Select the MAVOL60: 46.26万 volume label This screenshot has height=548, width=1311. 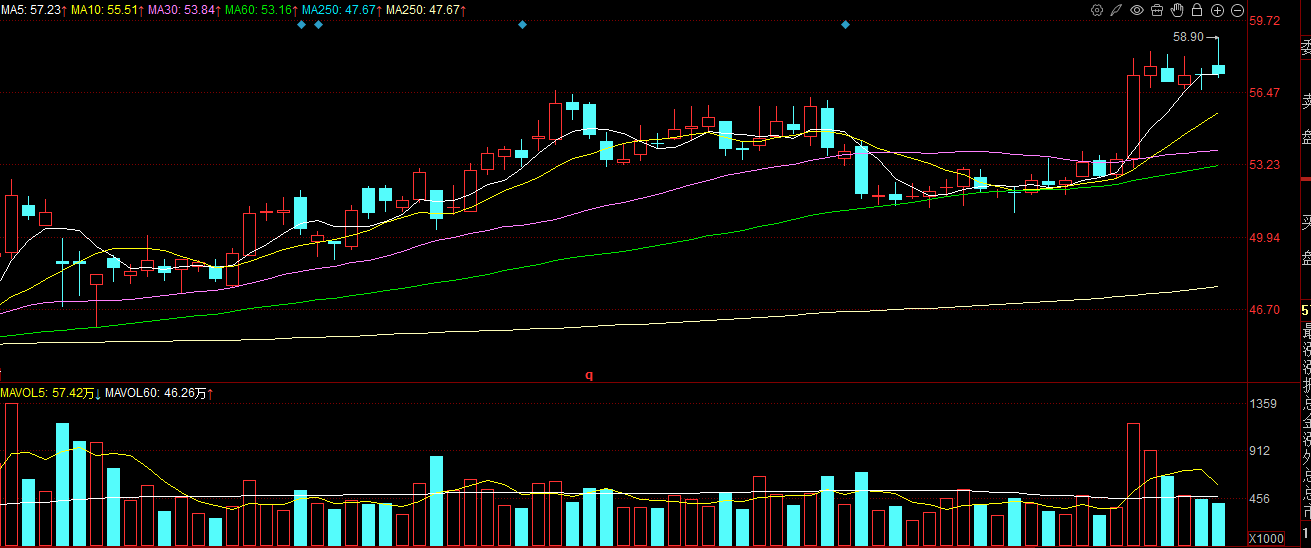pos(160,394)
